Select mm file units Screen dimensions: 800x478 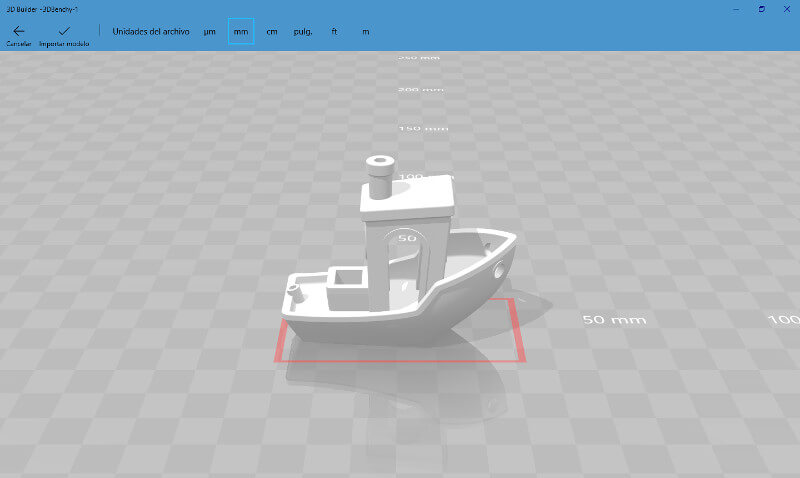[x=241, y=32]
